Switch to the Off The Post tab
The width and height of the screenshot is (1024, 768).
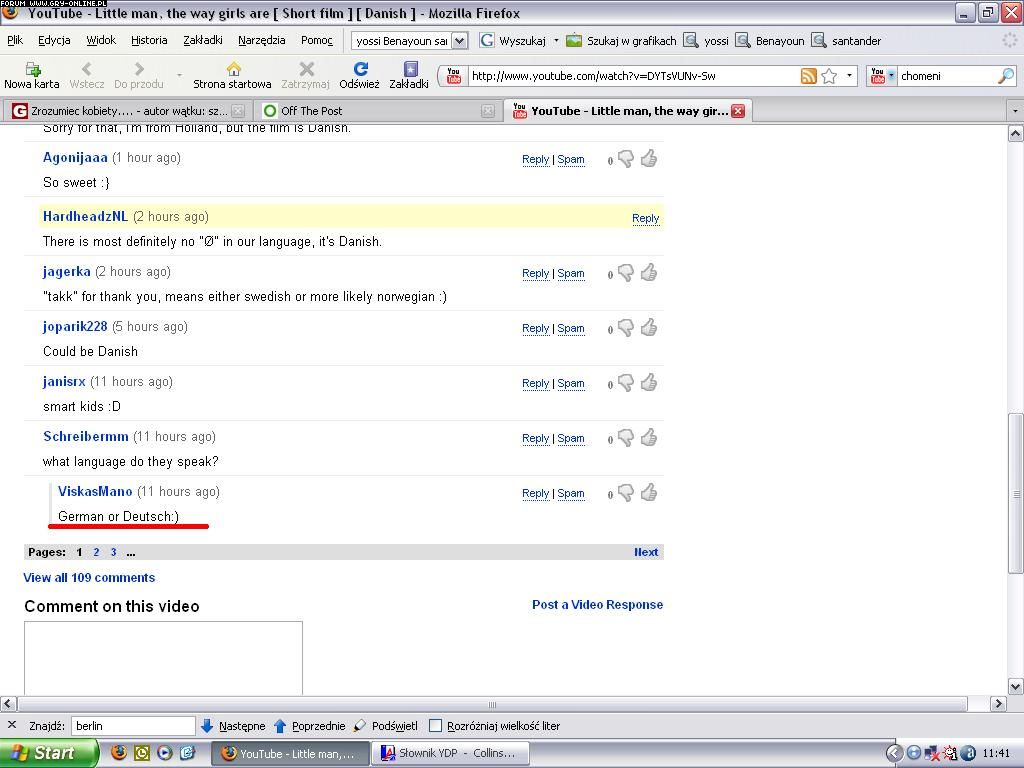click(x=311, y=111)
